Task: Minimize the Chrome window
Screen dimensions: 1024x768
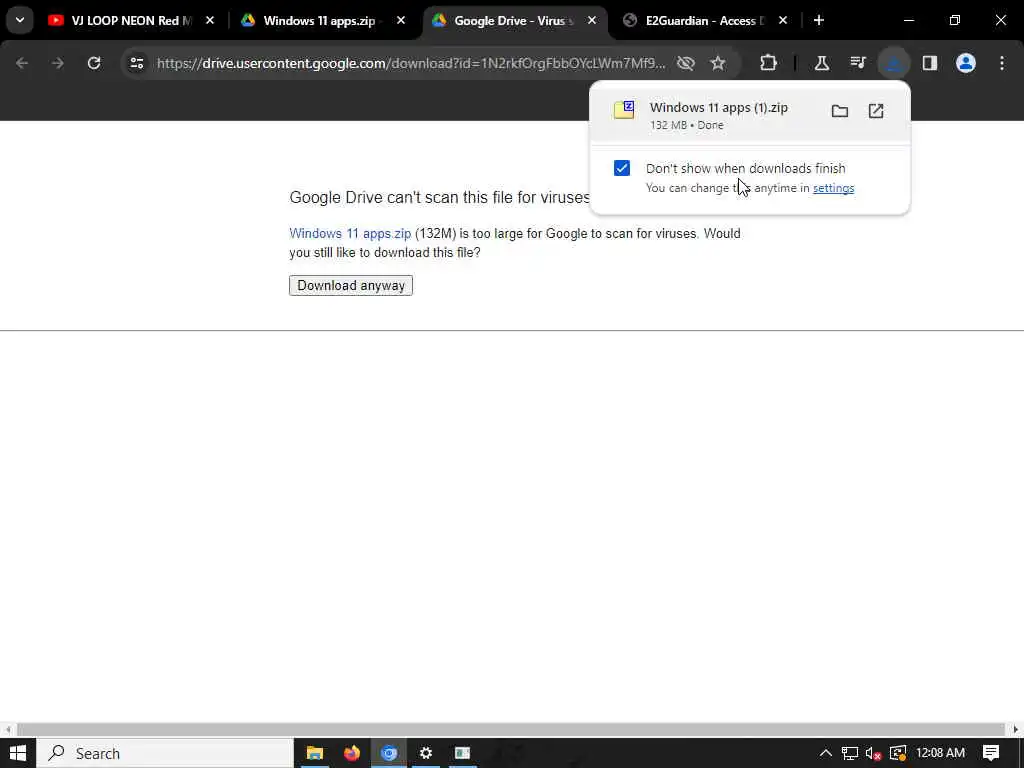Action: click(908, 20)
